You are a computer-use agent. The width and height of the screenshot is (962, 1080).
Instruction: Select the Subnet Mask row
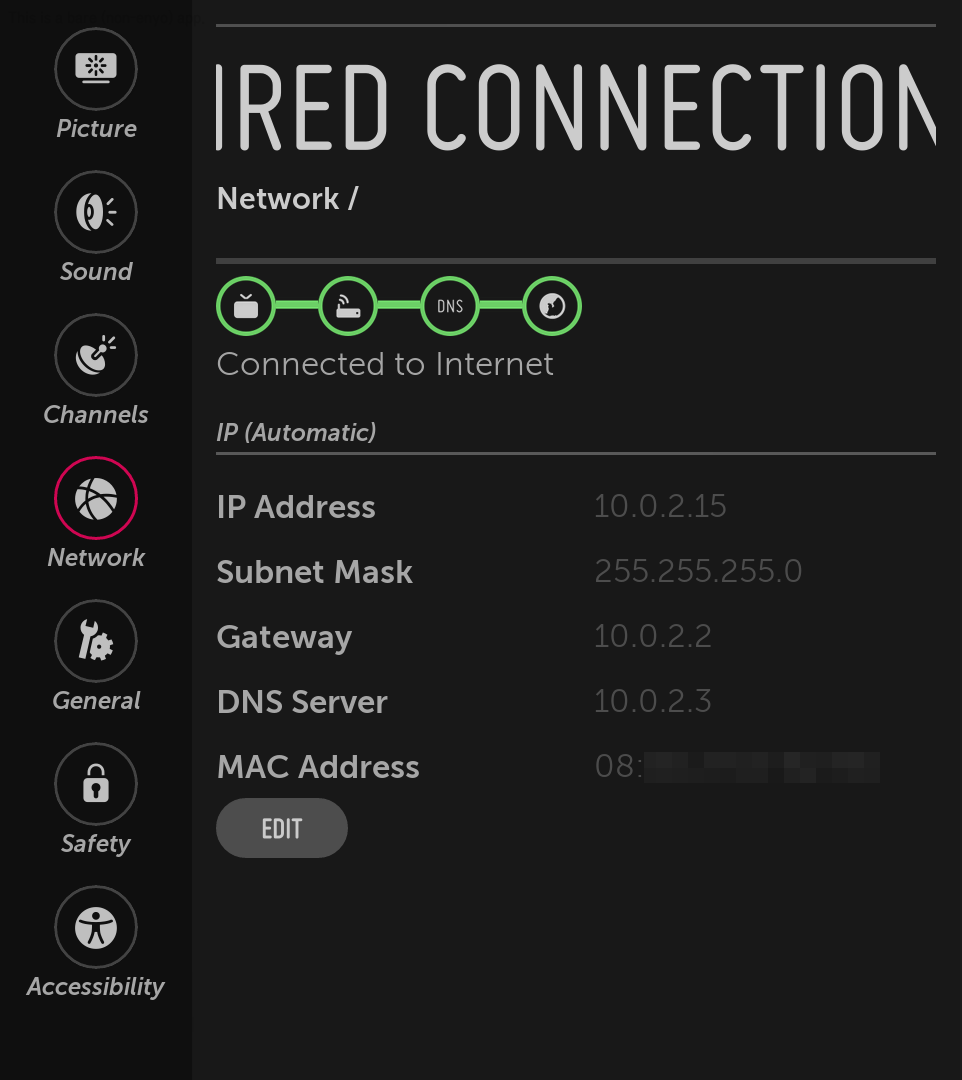point(314,572)
